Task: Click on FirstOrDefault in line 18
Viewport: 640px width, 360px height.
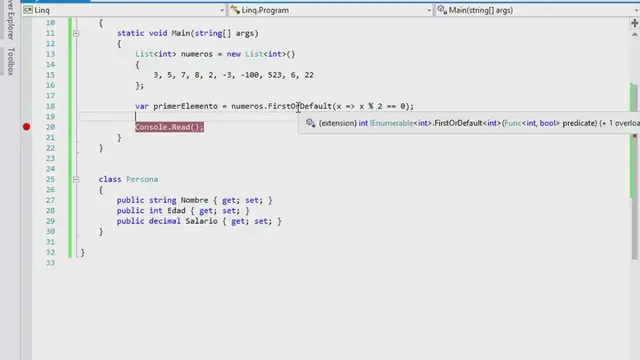Action: (x=300, y=106)
